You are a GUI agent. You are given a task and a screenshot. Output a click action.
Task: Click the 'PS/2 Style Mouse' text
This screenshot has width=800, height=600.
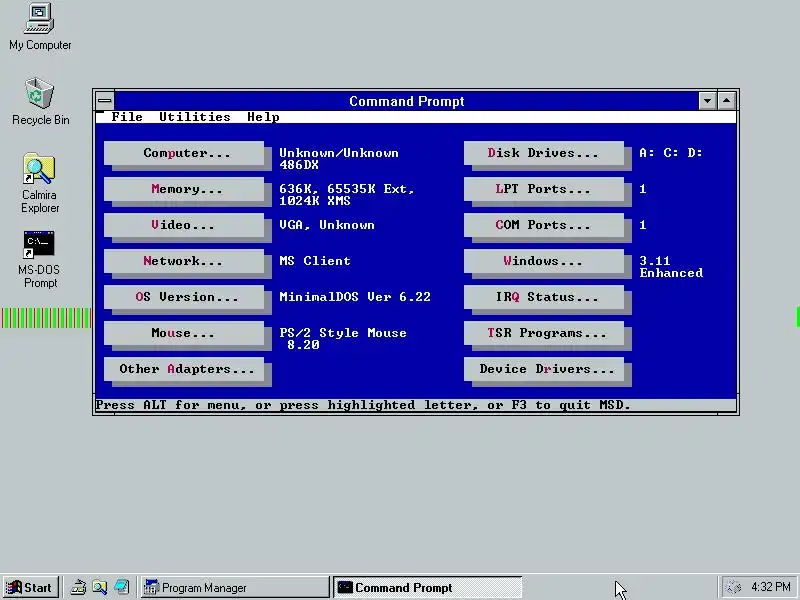(343, 333)
